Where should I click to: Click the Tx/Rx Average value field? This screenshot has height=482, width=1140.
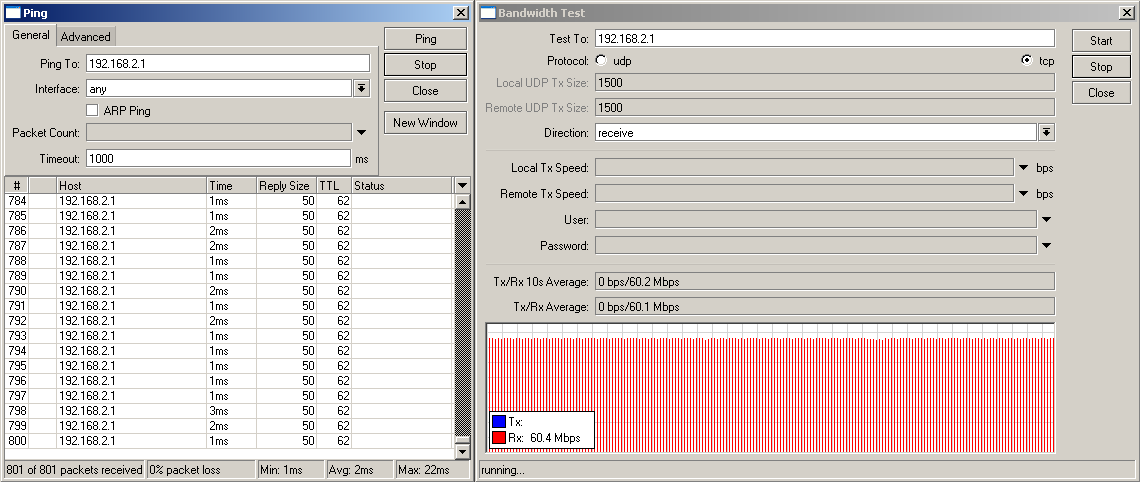(x=824, y=307)
